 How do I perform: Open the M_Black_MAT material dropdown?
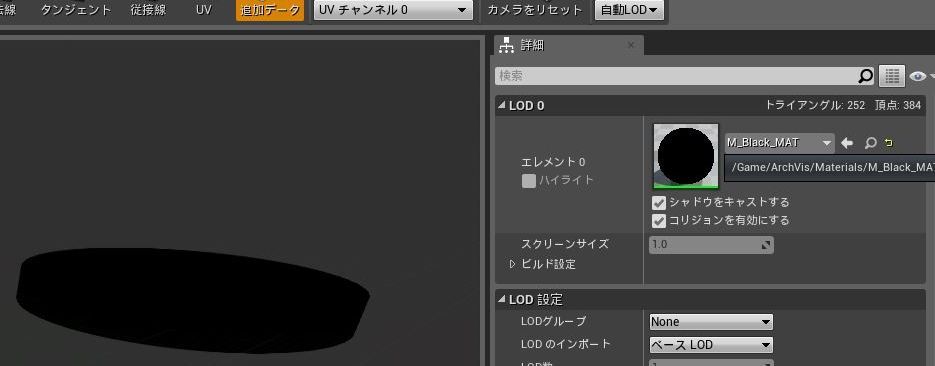[x=779, y=143]
